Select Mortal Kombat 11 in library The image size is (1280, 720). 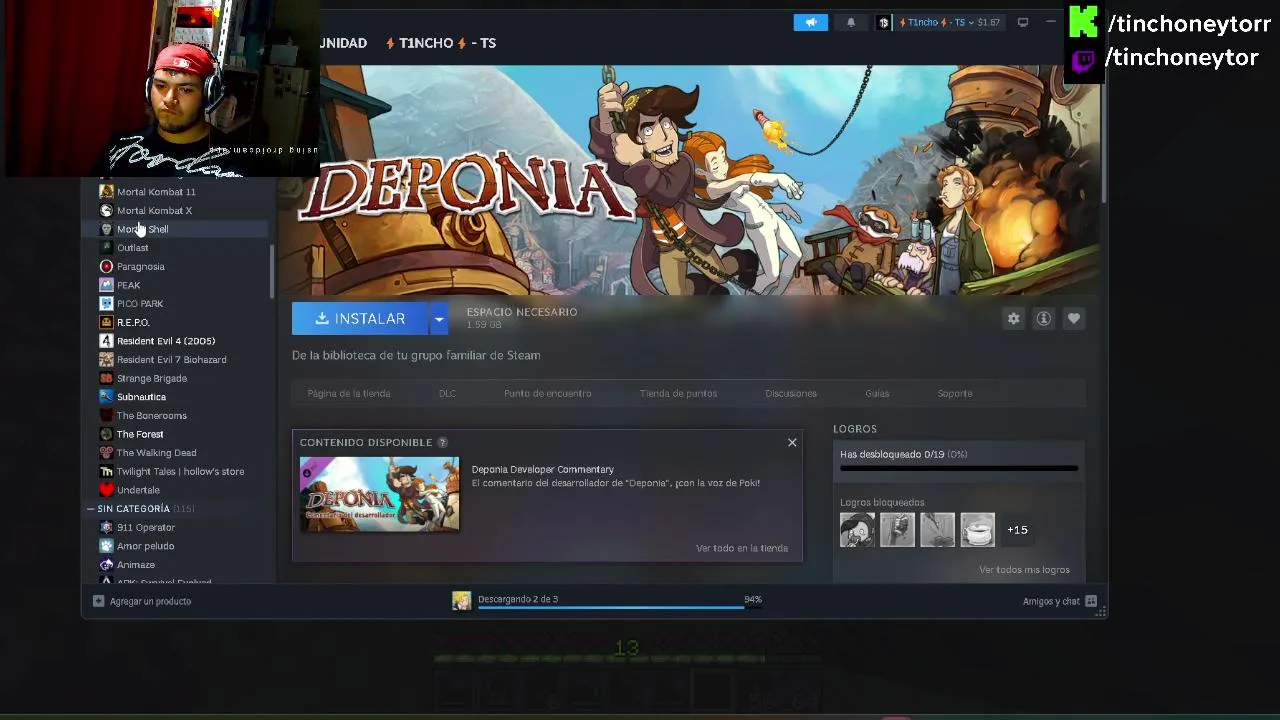tap(156, 192)
